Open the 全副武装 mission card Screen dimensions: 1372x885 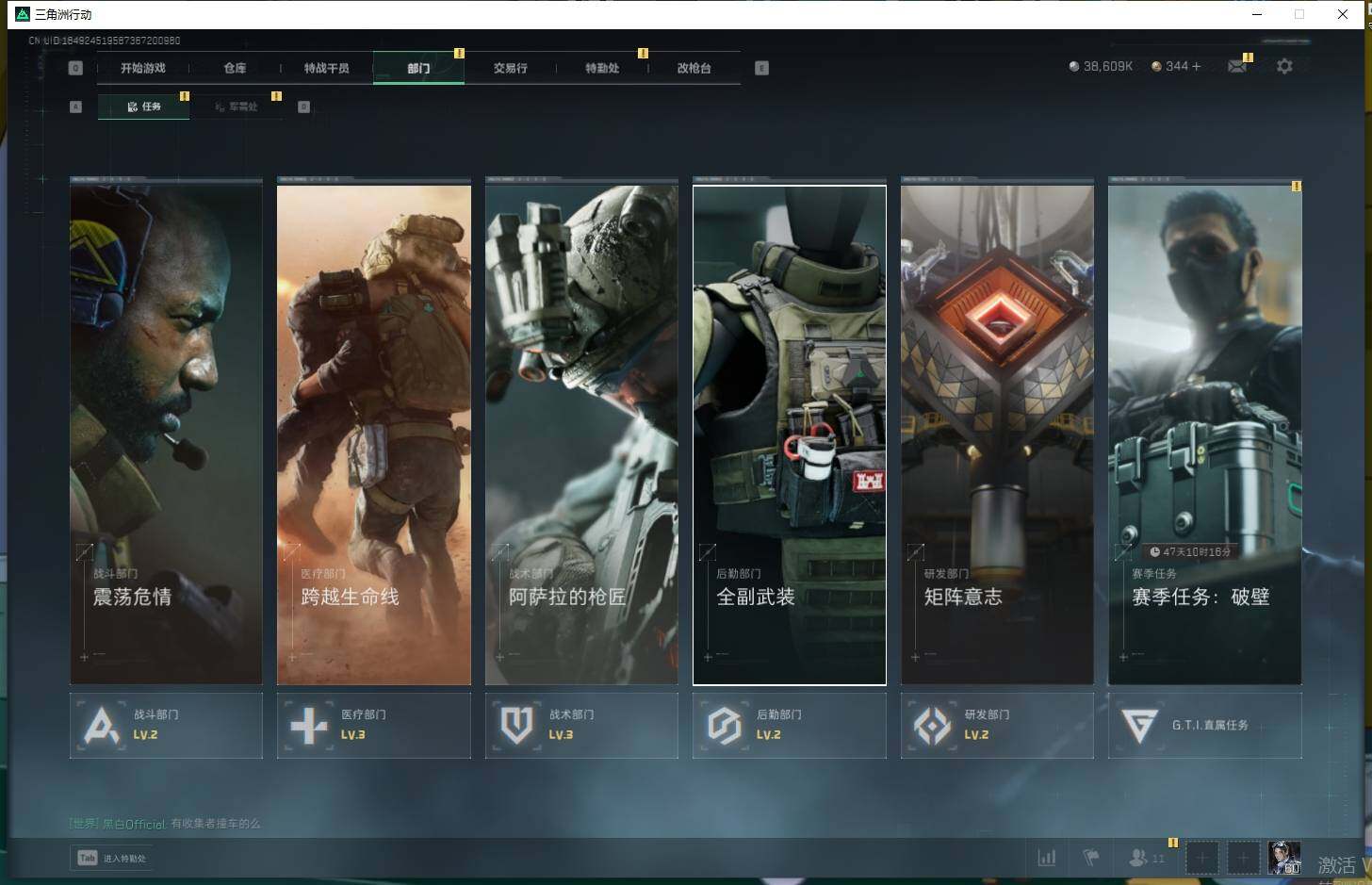pyautogui.click(x=790, y=434)
